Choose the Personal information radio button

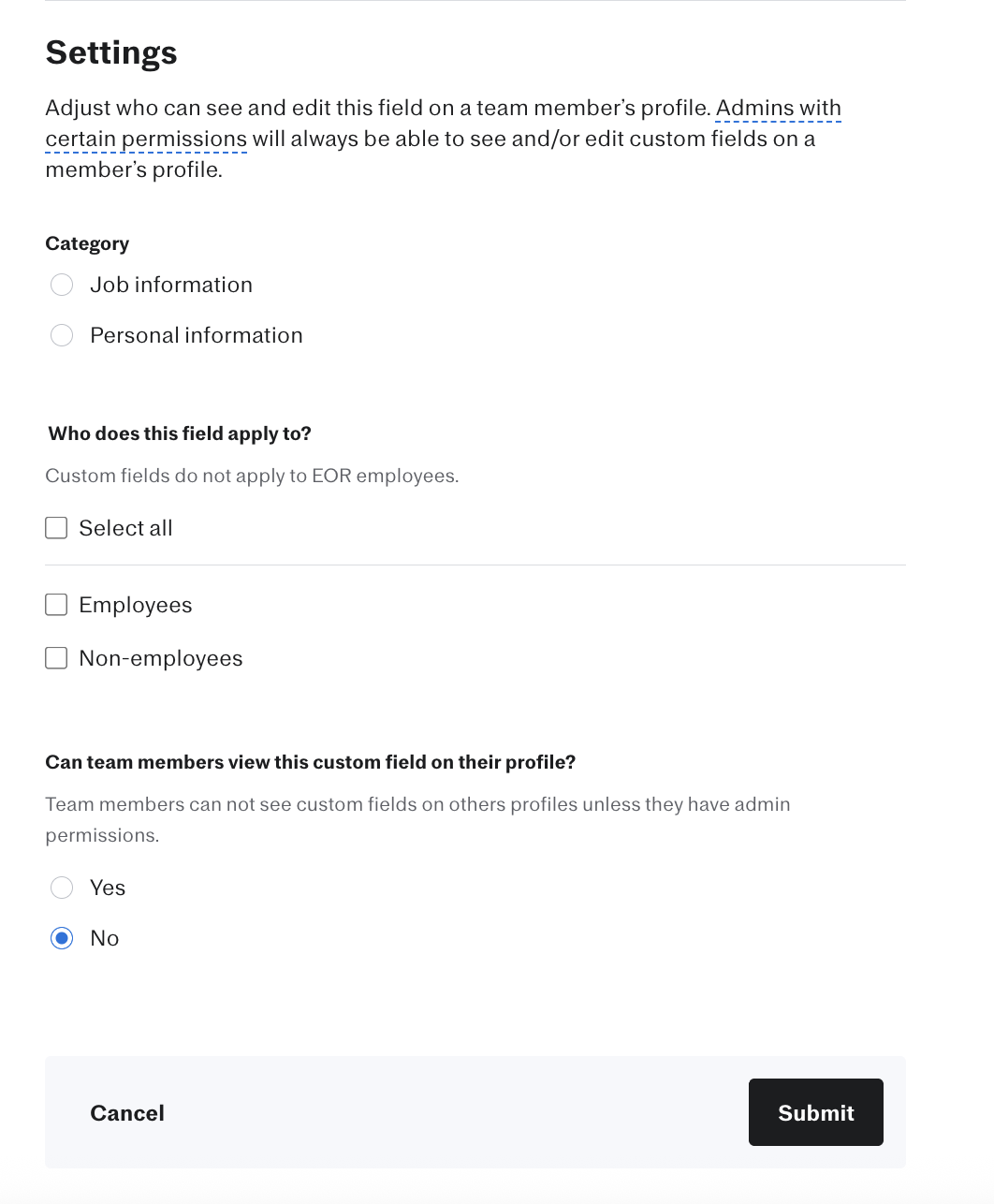coord(62,335)
